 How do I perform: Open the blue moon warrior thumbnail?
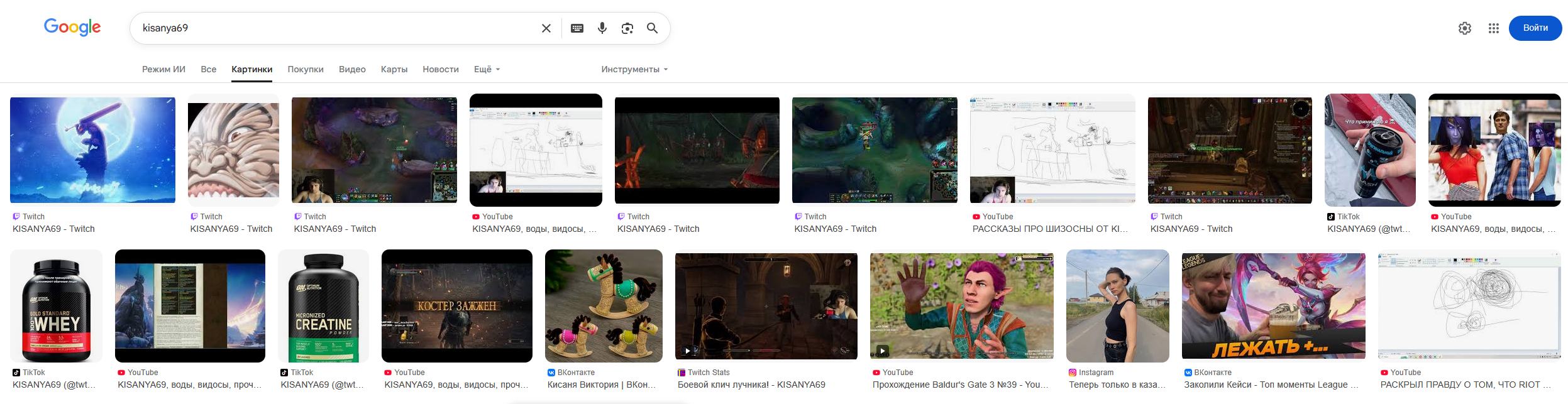coord(92,150)
